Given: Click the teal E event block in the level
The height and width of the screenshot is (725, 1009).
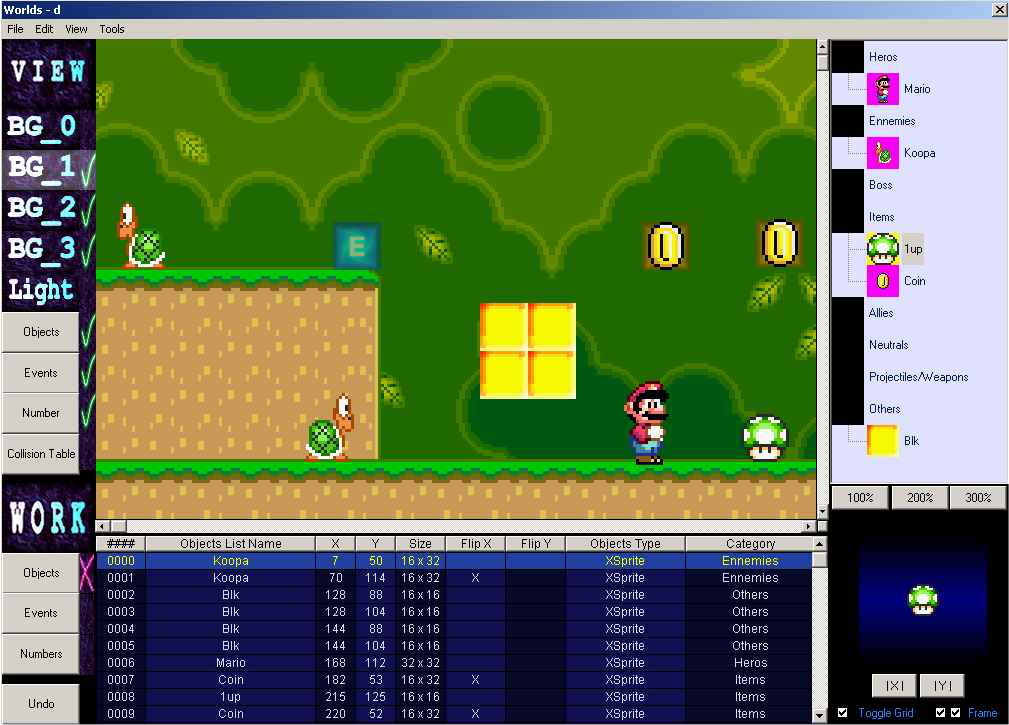Looking at the screenshot, I should pyautogui.click(x=356, y=246).
